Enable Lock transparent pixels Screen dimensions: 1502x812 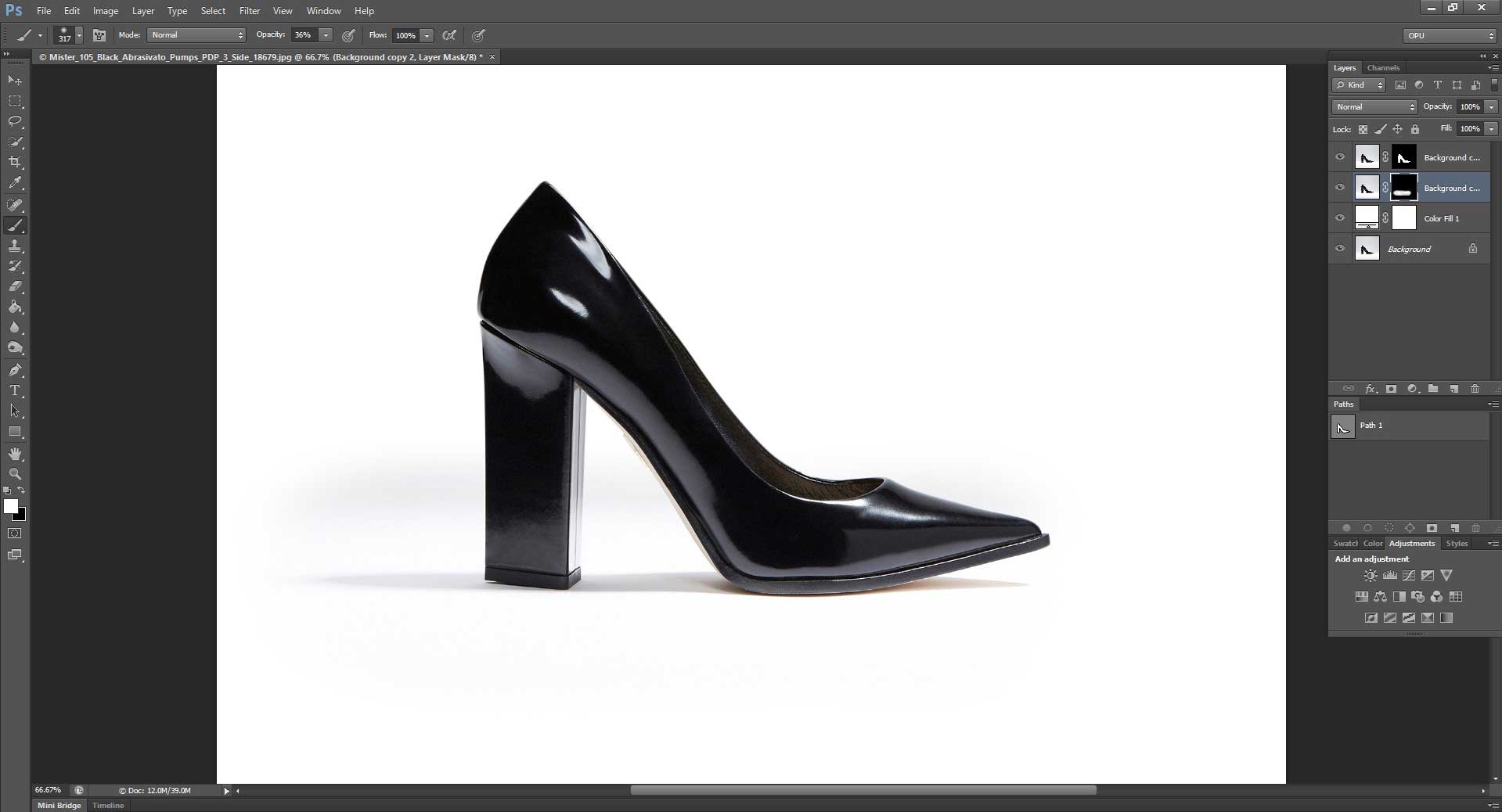(1363, 129)
